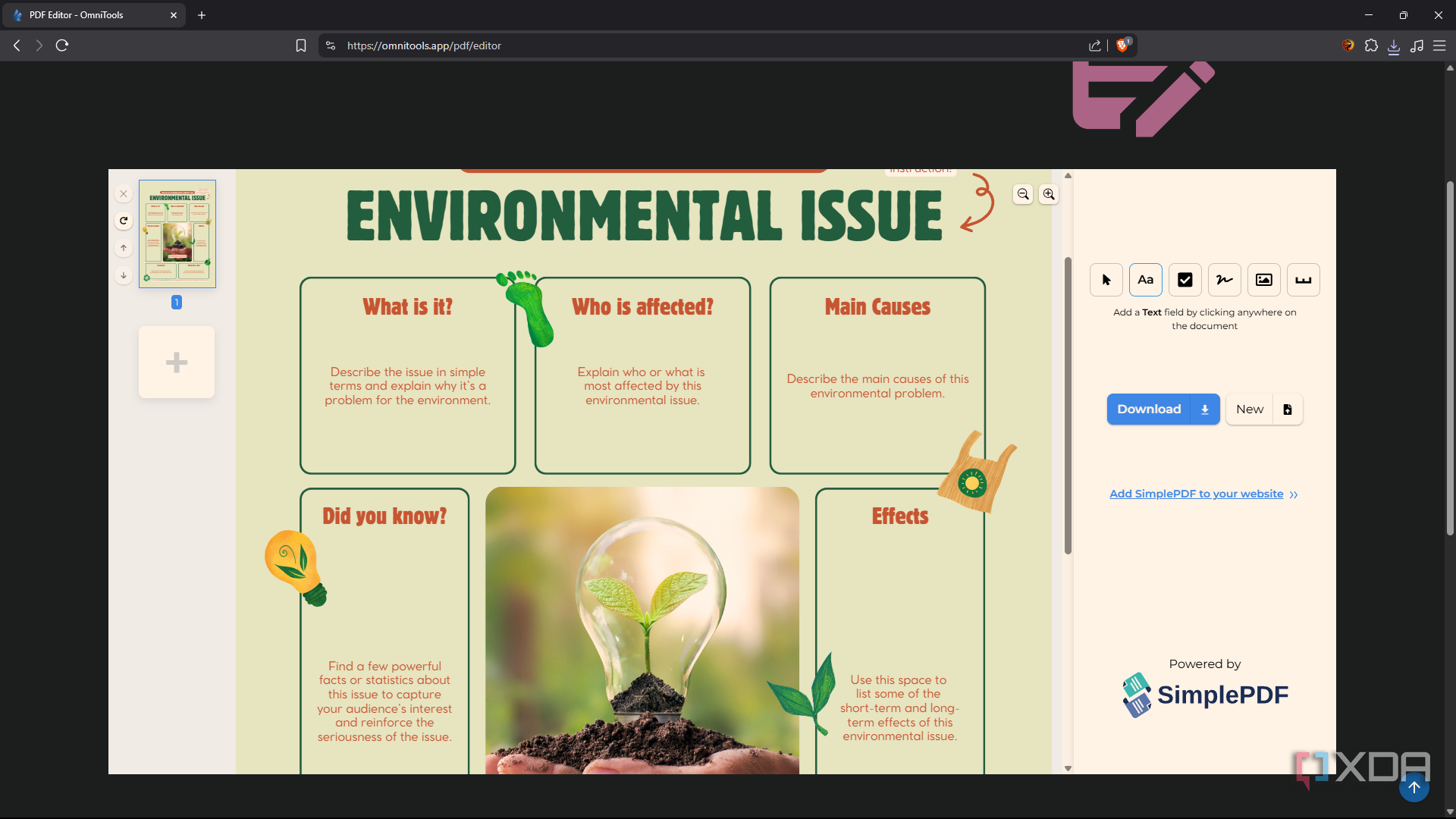Click the ENVIRONMENTAL ISSUE title
The width and height of the screenshot is (1456, 819).
coord(645,215)
